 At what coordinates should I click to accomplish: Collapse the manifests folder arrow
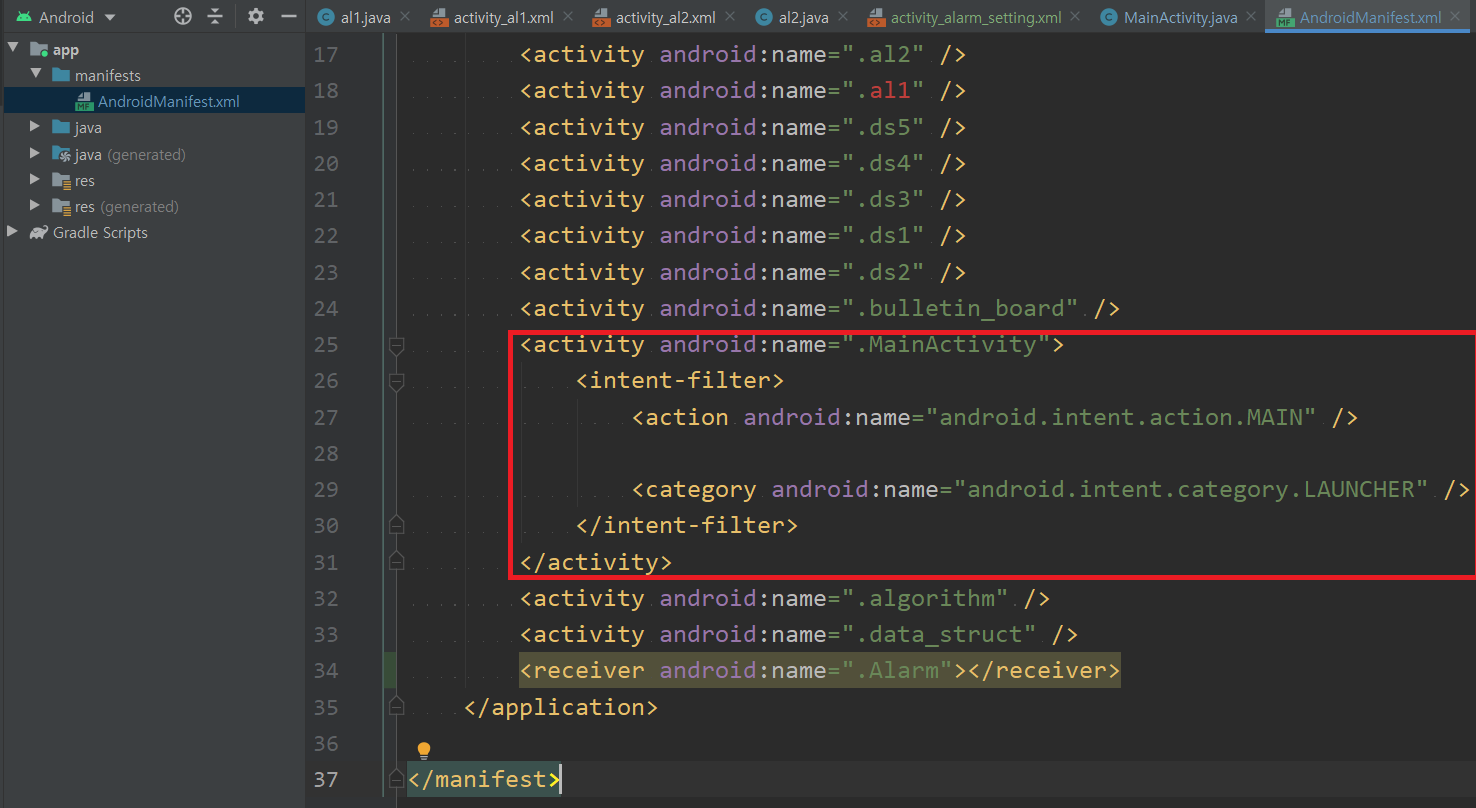[35, 75]
